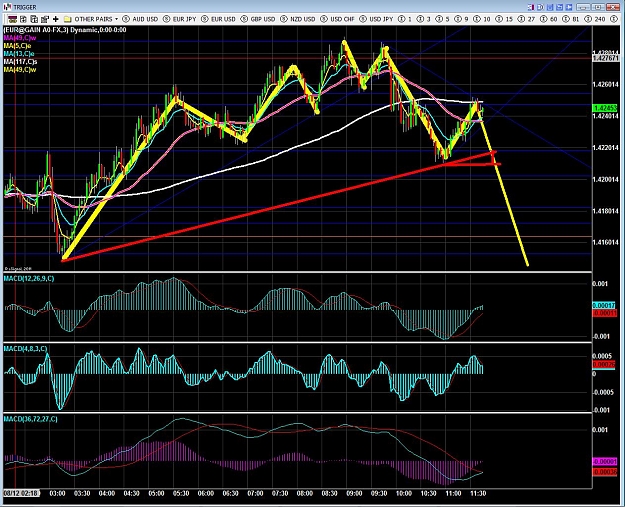
Task: Click the MACD(12,26,9,C) panel label
Action: tap(29, 279)
